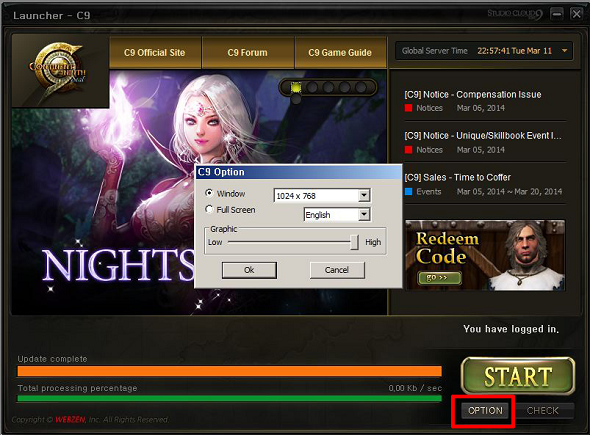Viewport: 590px width, 435px height.
Task: Click the '0.00 Kb / sec' speed text
Action: [415, 388]
